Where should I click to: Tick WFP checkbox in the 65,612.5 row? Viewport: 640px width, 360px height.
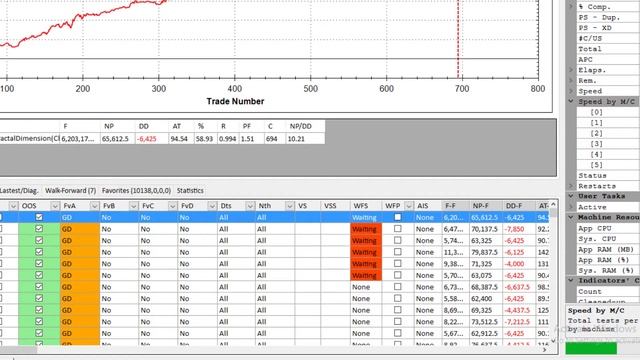pos(398,217)
